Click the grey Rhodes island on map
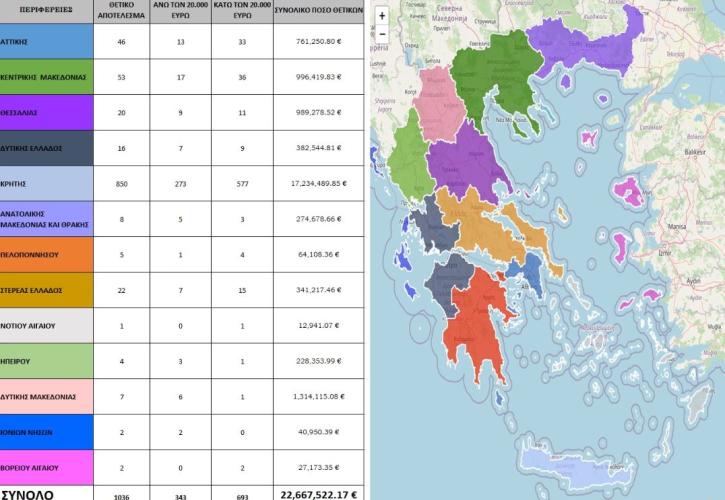This screenshot has height=500, width=725. [701, 403]
